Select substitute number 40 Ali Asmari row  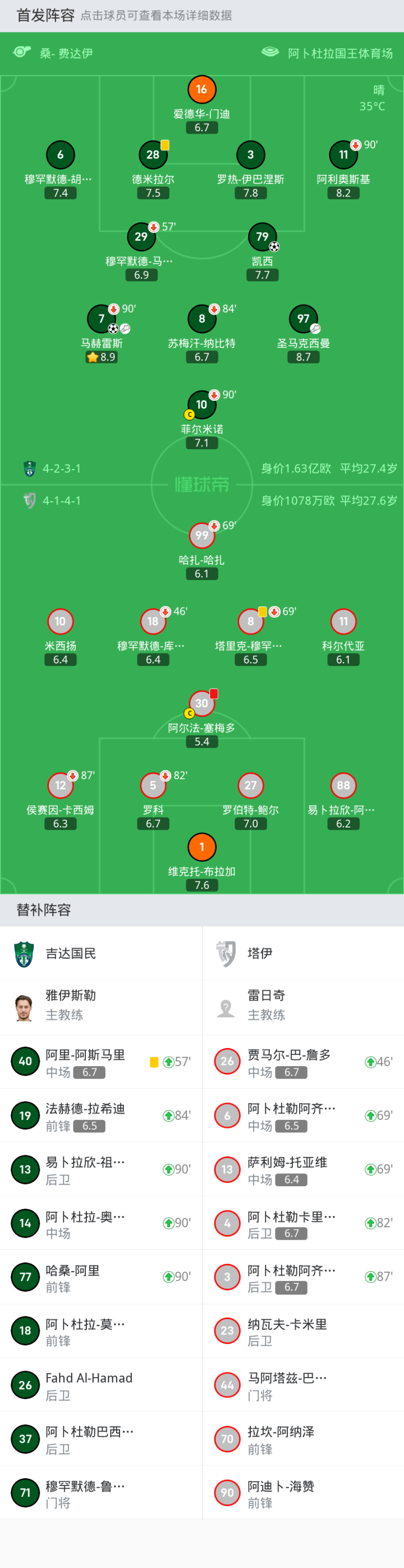click(x=101, y=1062)
